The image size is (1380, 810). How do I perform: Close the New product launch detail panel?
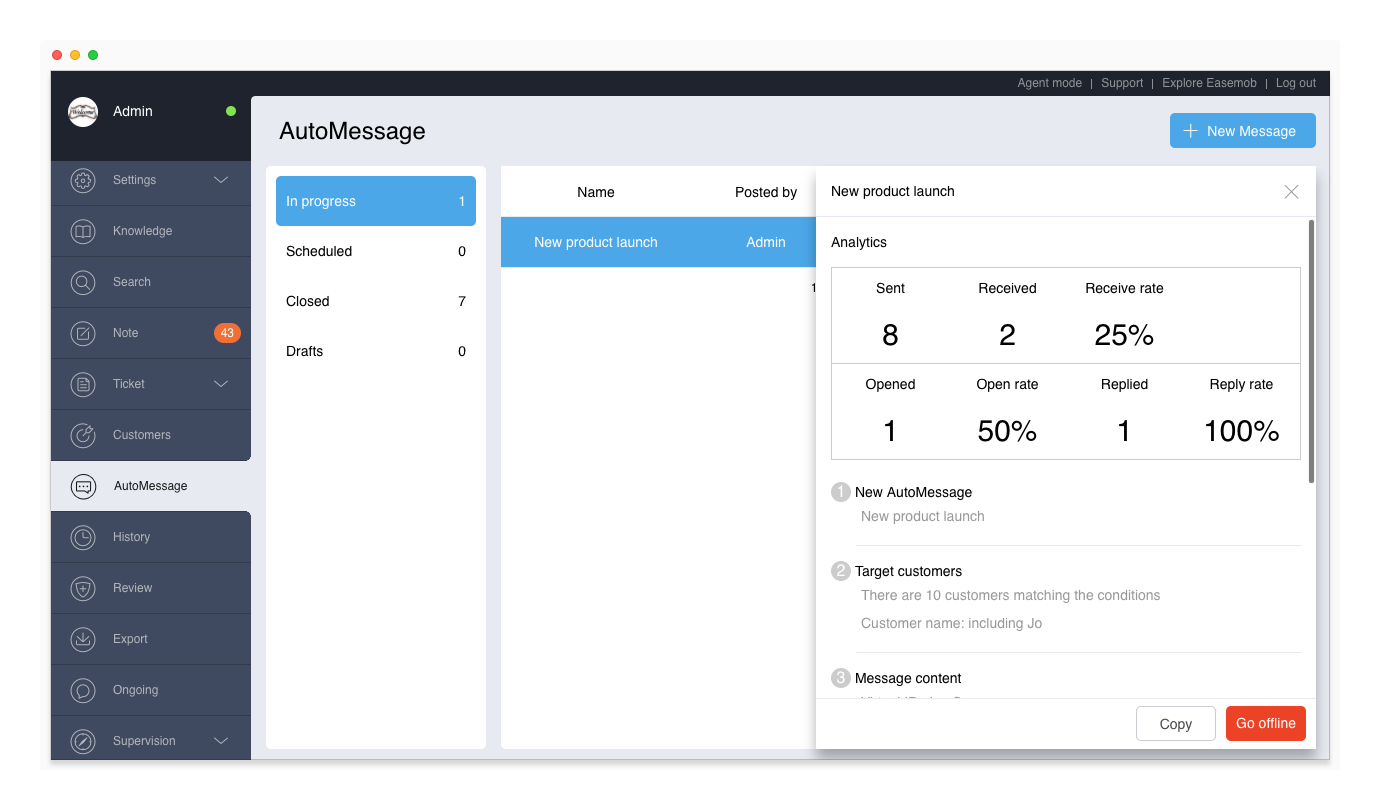tap(1291, 191)
